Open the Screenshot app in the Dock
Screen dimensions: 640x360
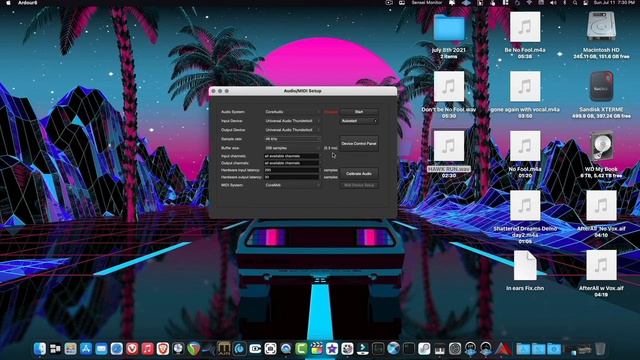click(270, 349)
